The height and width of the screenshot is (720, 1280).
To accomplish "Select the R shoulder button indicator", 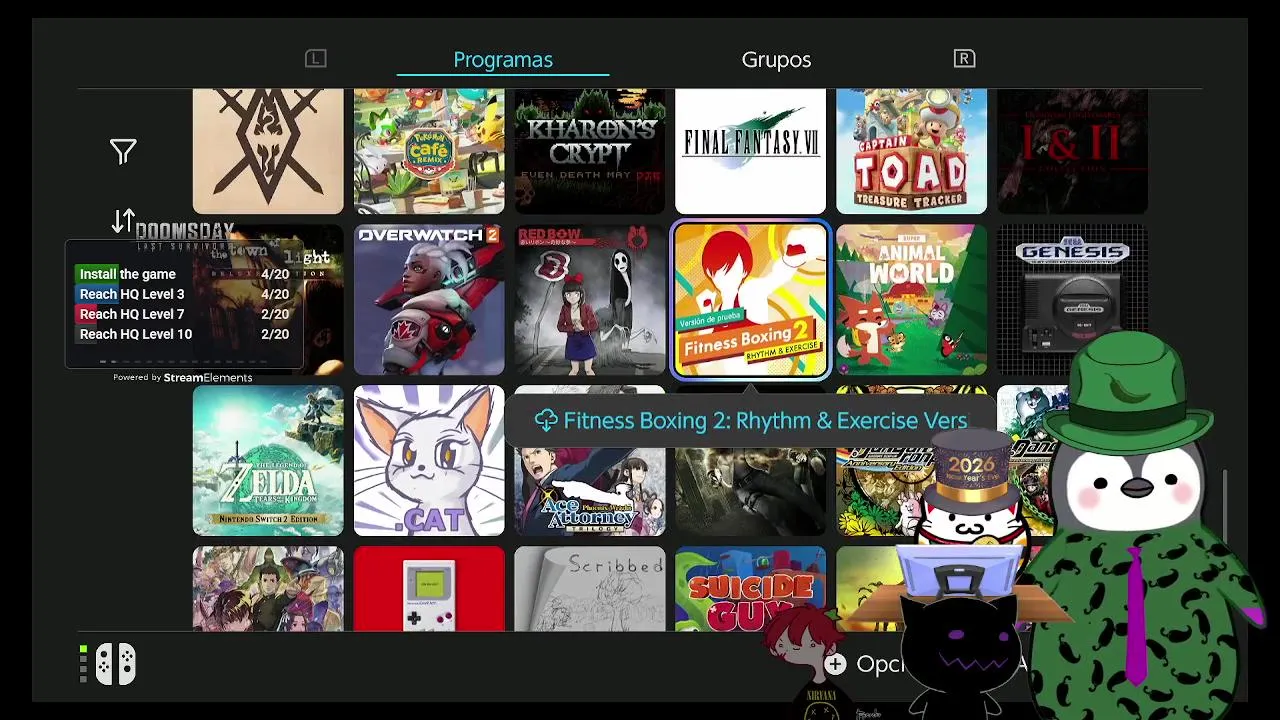I will (964, 59).
